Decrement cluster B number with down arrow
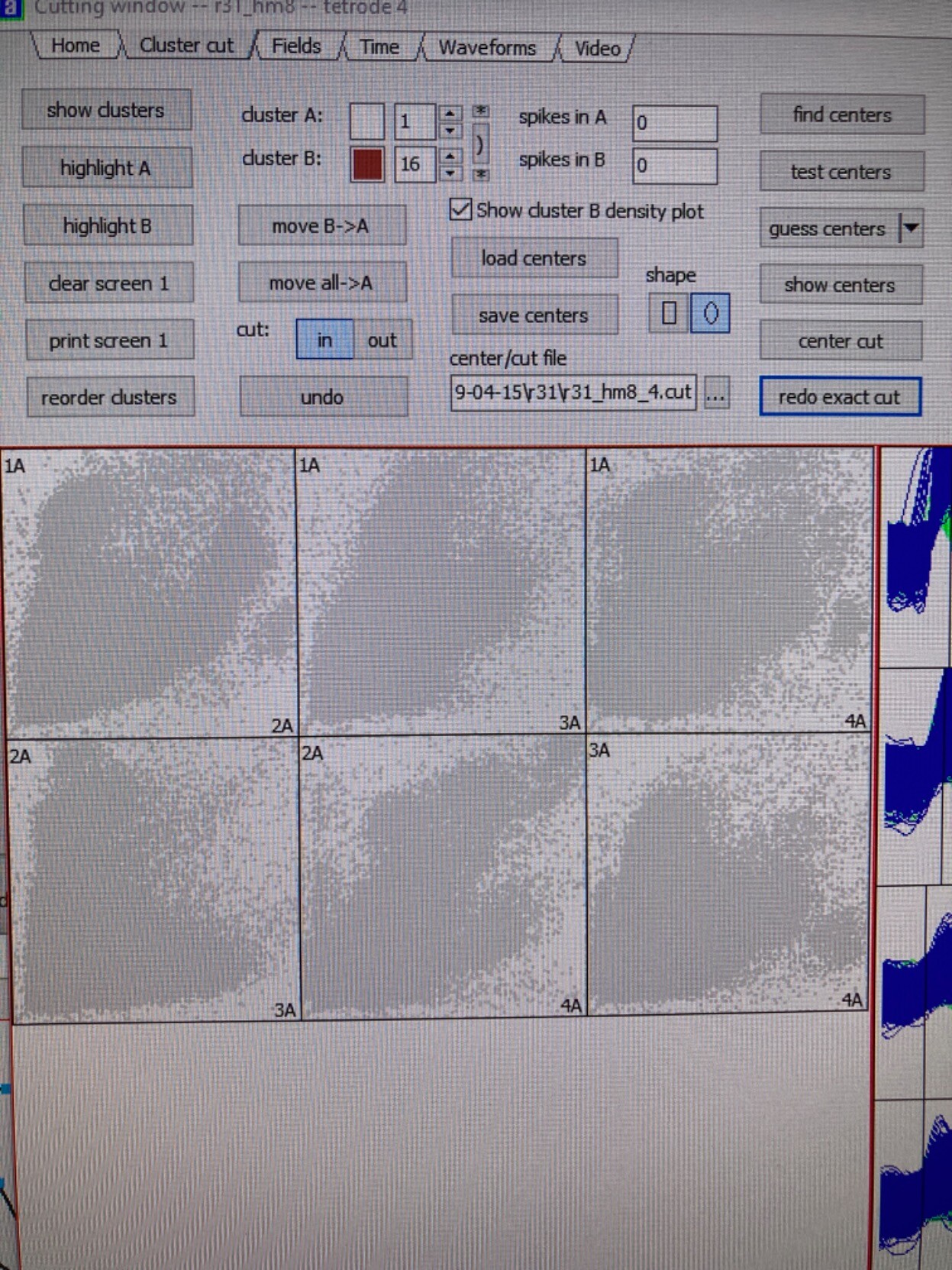The height and width of the screenshot is (1270, 952). click(450, 173)
